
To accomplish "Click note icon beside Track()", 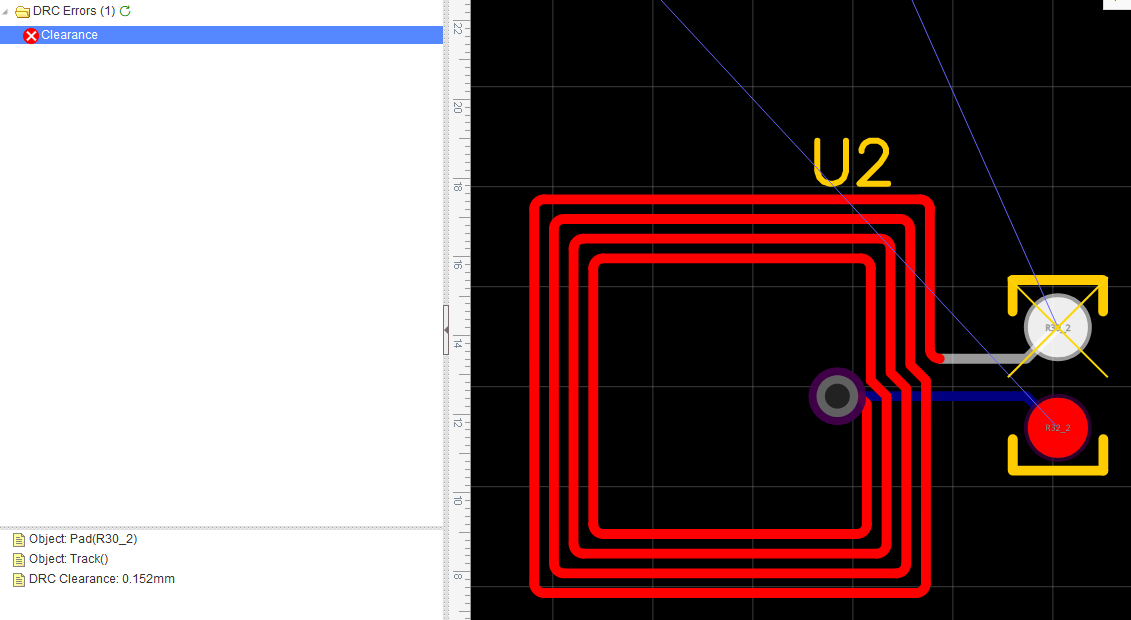I will pyautogui.click(x=19, y=559).
